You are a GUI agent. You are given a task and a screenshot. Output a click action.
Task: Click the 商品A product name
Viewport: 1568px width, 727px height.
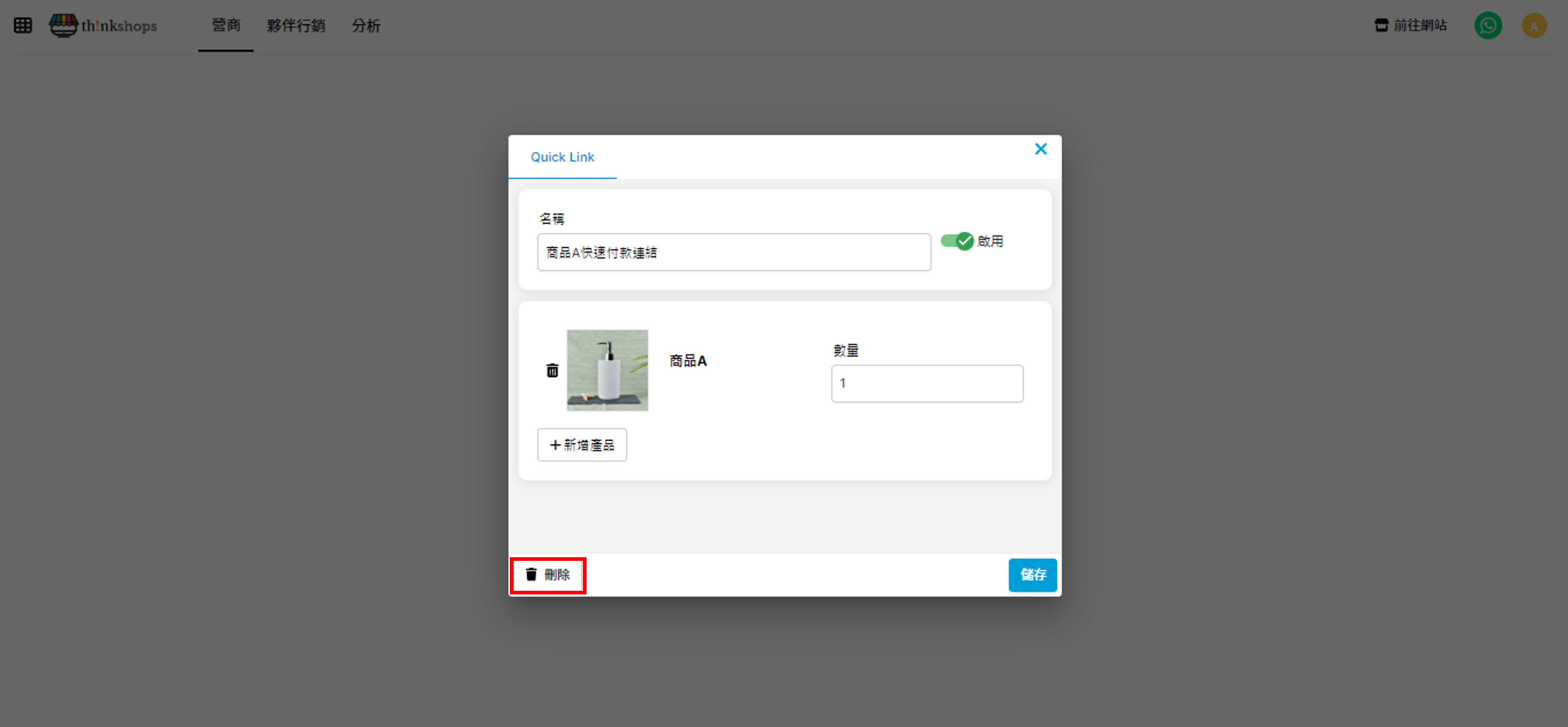coord(688,361)
